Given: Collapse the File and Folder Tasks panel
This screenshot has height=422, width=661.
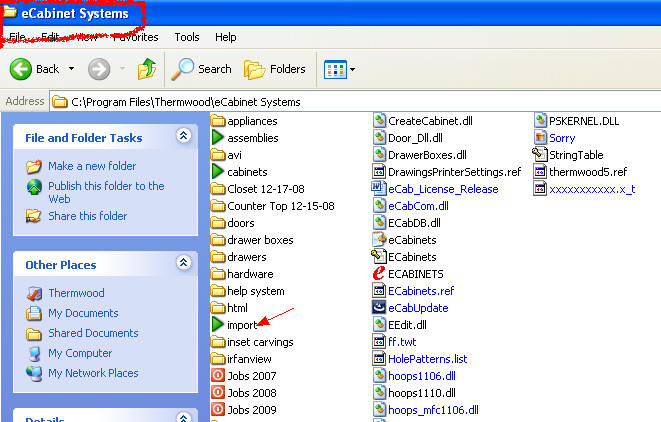Looking at the screenshot, I should [x=184, y=136].
